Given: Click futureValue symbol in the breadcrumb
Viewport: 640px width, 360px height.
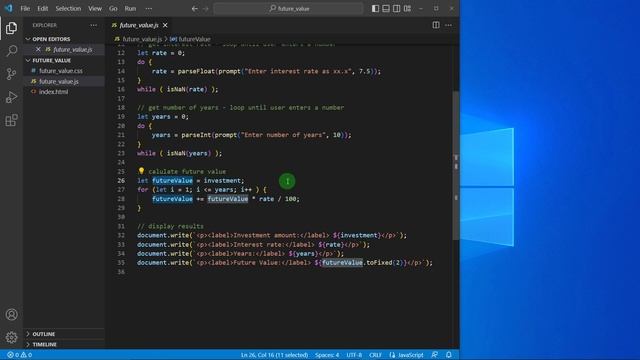Looking at the screenshot, I should pos(194,39).
